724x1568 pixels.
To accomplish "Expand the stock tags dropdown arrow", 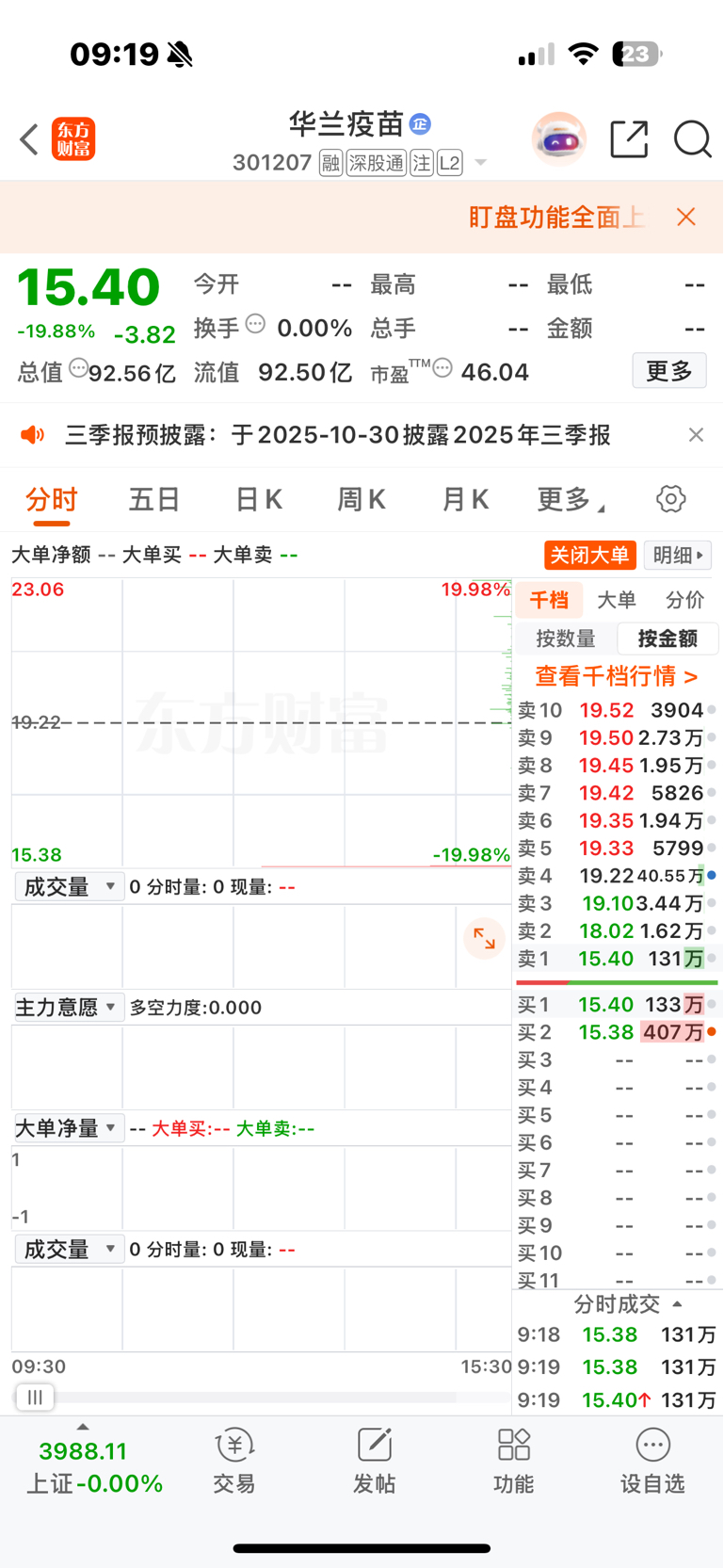I will [481, 163].
